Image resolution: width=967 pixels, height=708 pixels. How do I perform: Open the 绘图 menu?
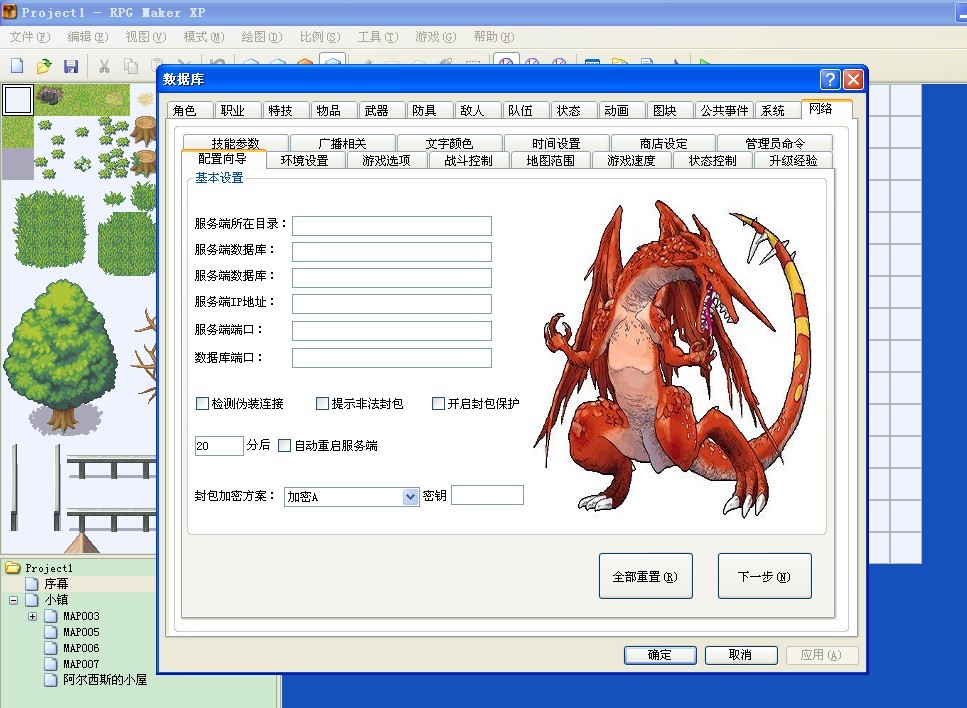point(261,37)
